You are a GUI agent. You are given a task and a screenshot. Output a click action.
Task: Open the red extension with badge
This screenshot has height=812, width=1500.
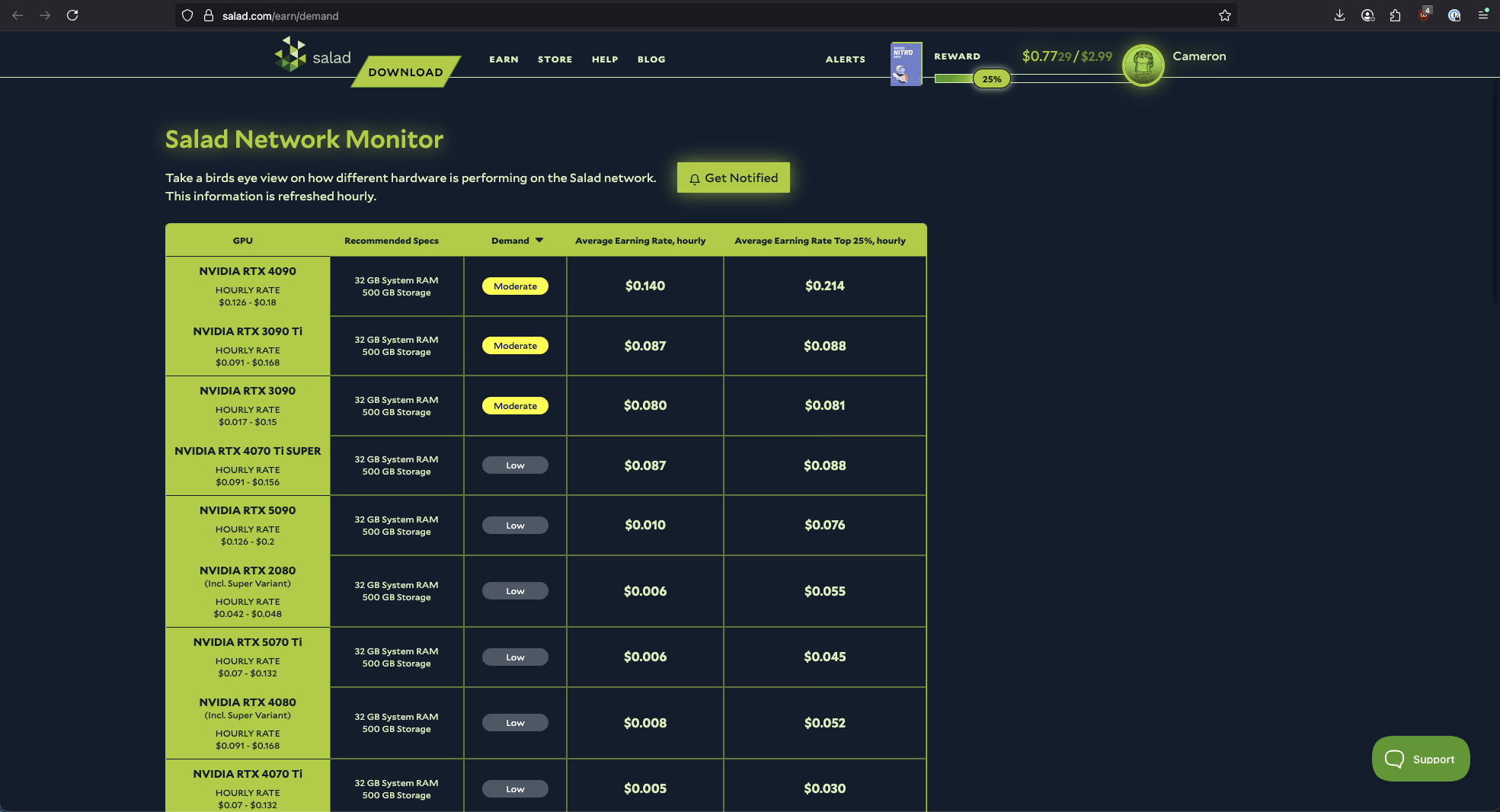[x=1424, y=14]
